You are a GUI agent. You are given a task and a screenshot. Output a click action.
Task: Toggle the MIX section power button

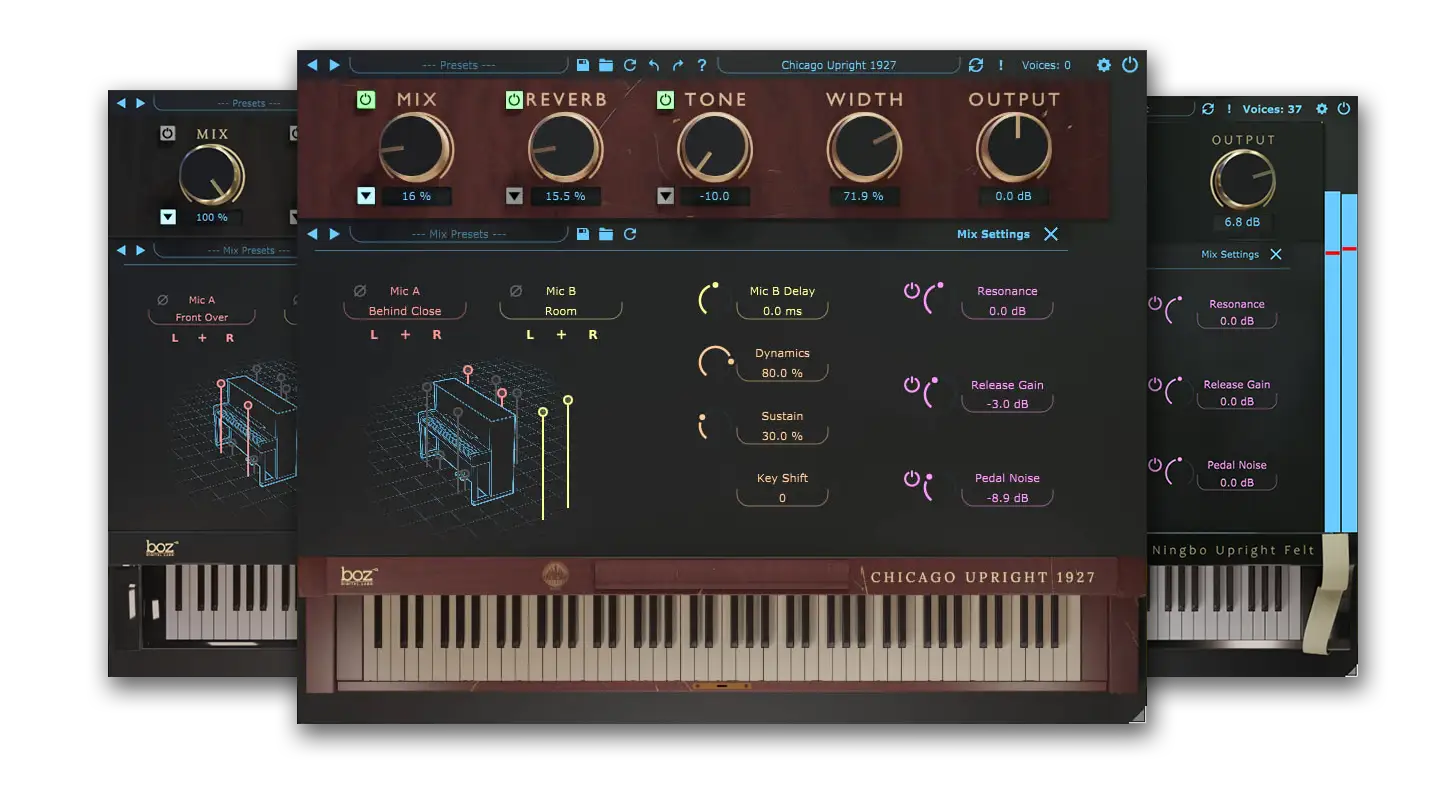point(365,100)
